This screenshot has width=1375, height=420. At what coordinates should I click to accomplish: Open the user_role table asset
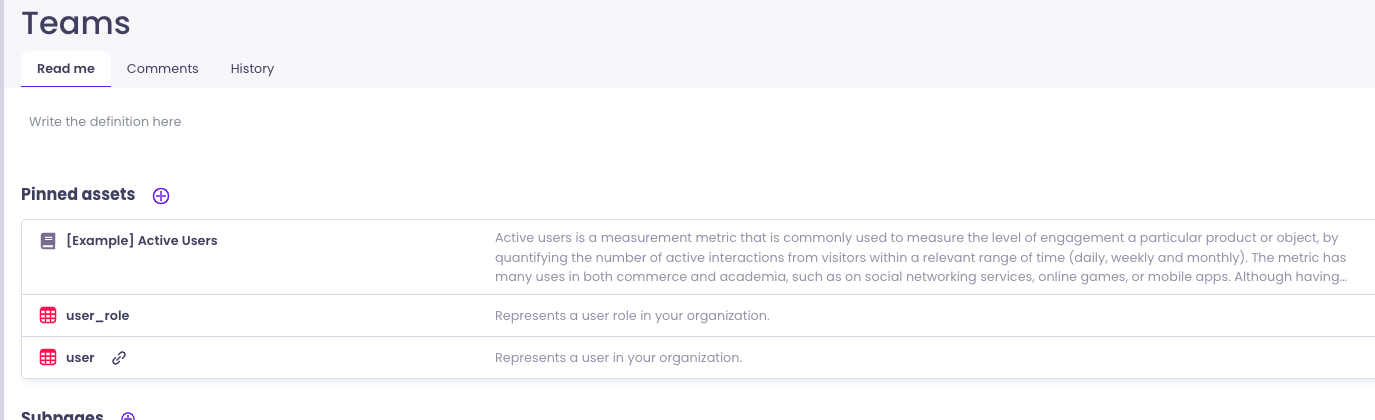coord(97,316)
